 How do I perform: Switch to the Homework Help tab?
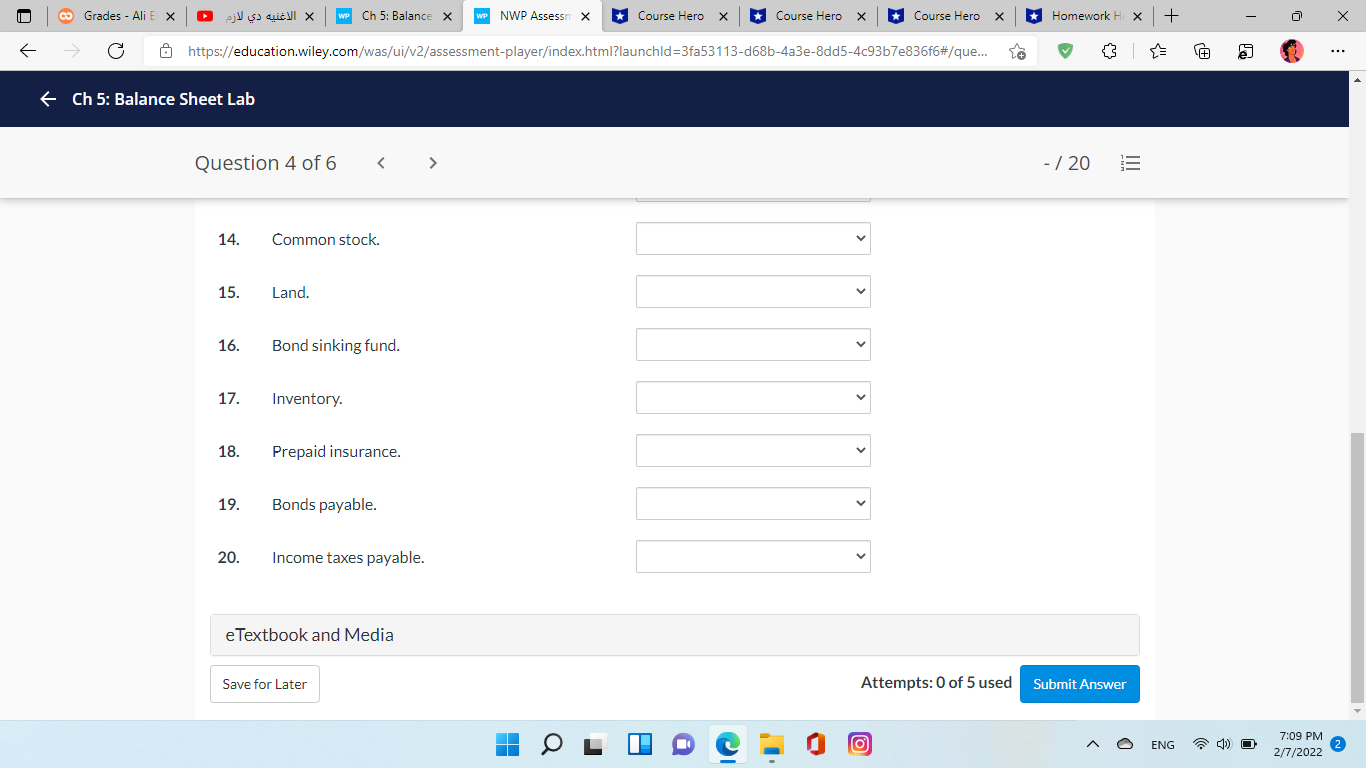point(1080,16)
